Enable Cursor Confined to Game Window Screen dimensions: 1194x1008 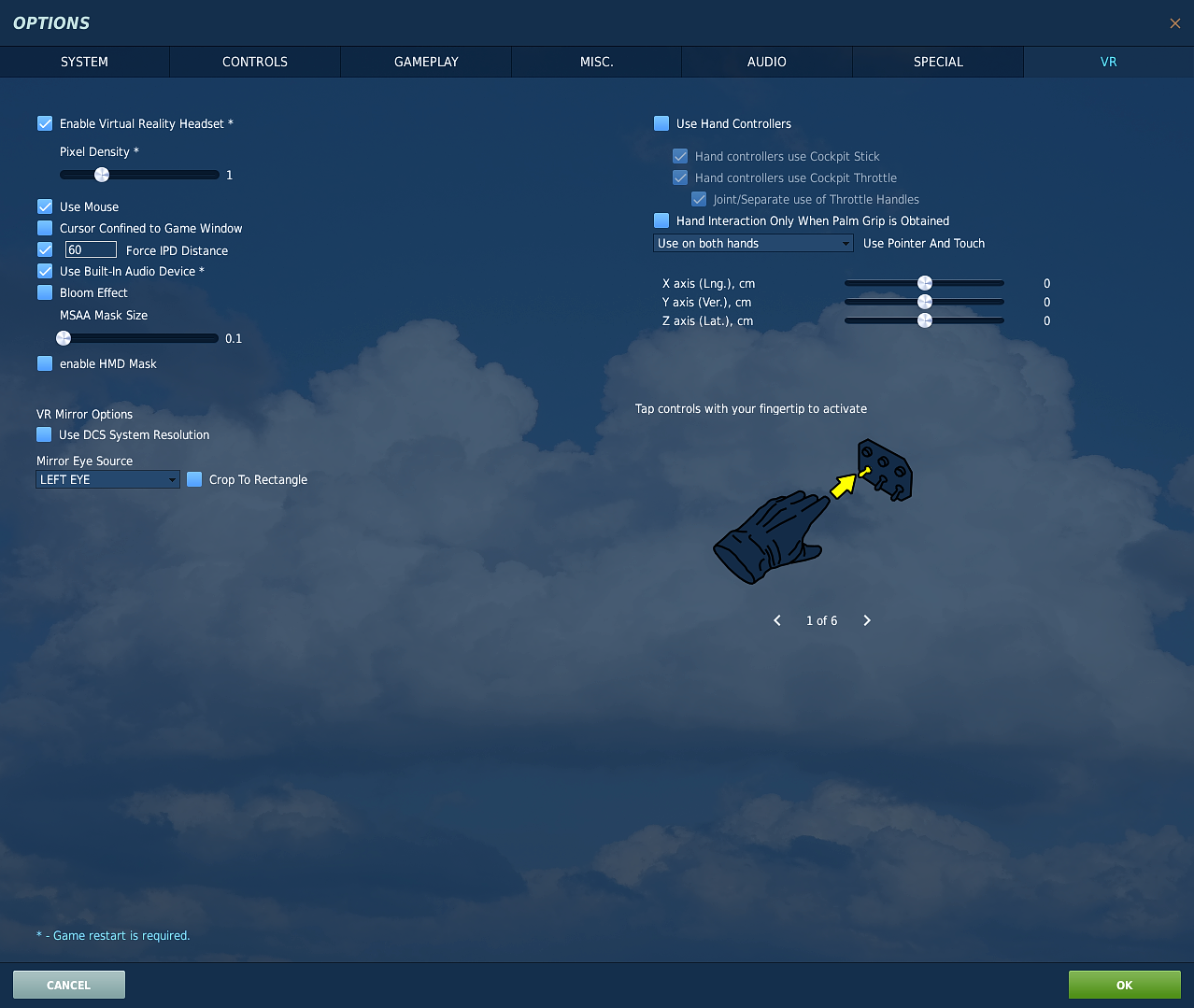[x=45, y=228]
